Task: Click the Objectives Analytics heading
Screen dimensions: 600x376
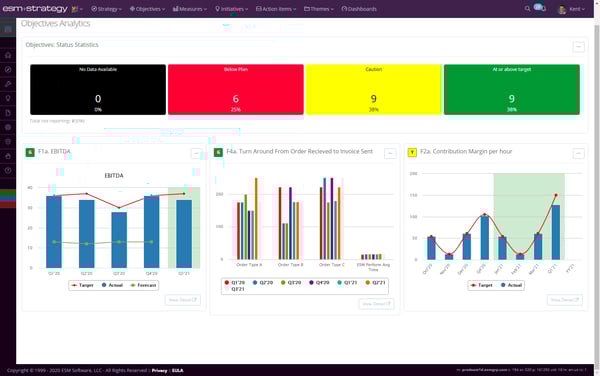Action: [55, 24]
